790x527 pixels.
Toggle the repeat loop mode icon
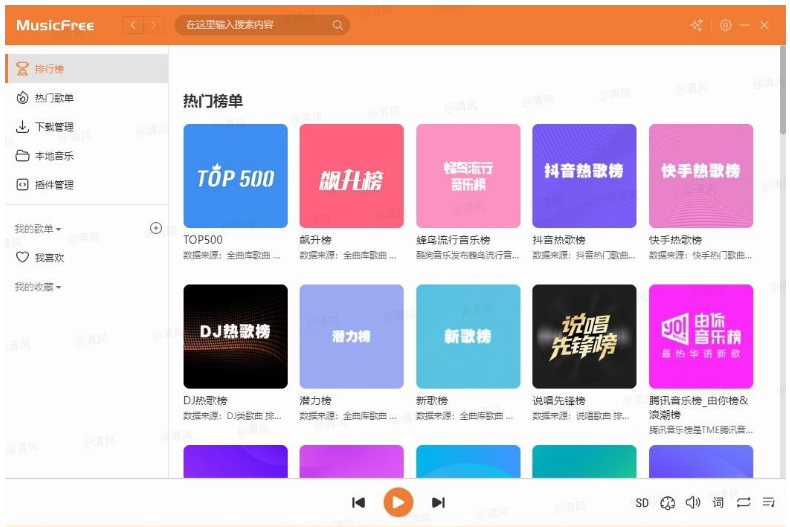pyautogui.click(x=743, y=502)
